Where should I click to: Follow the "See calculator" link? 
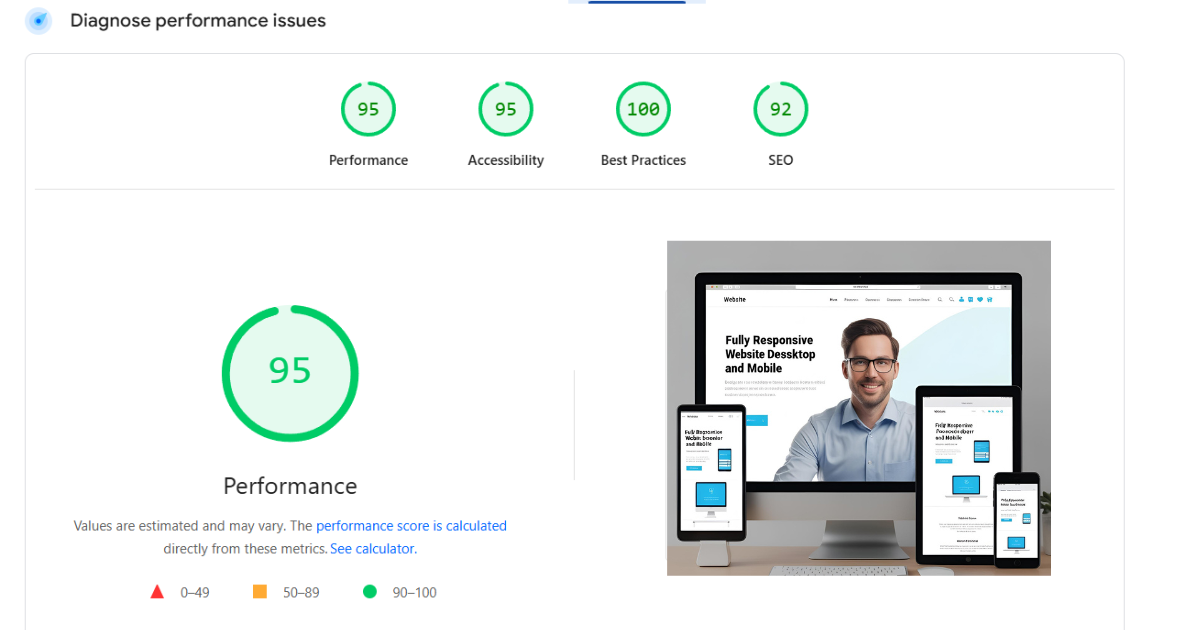pyautogui.click(x=372, y=549)
